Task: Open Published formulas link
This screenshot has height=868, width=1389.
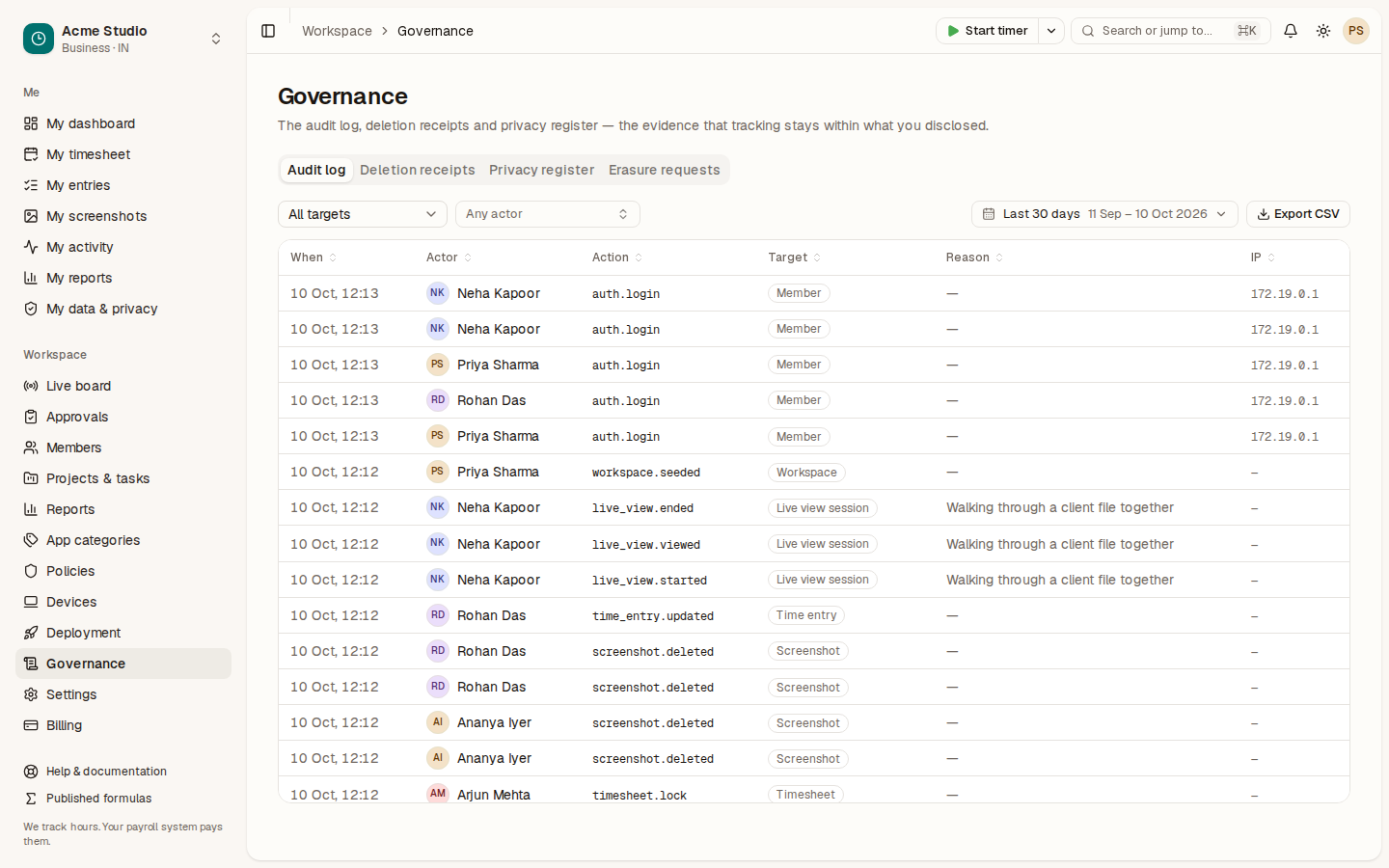Action: click(x=123, y=799)
